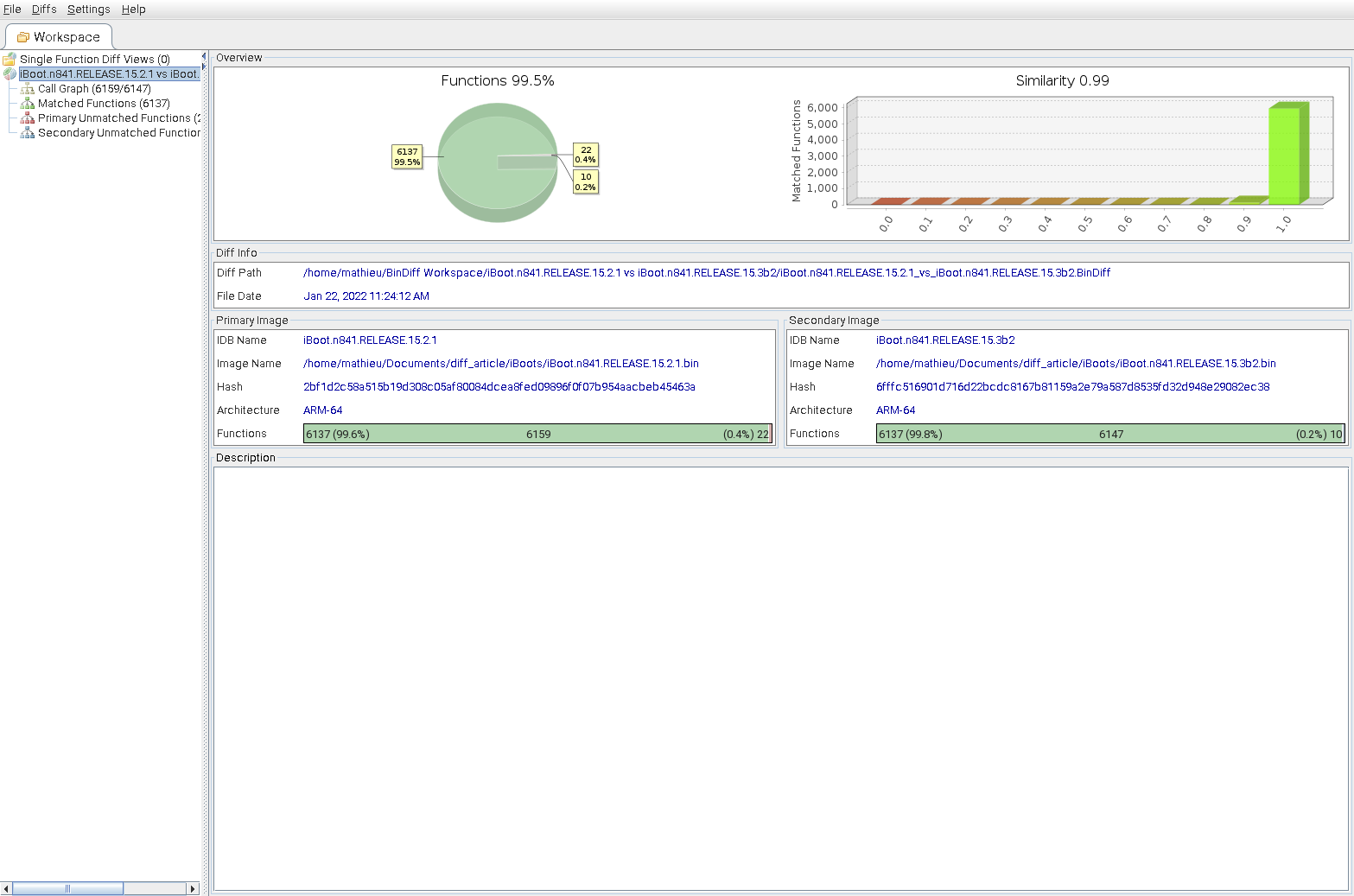
Task: Expand the left panel with divider right arrow
Action: pyautogui.click(x=204, y=67)
